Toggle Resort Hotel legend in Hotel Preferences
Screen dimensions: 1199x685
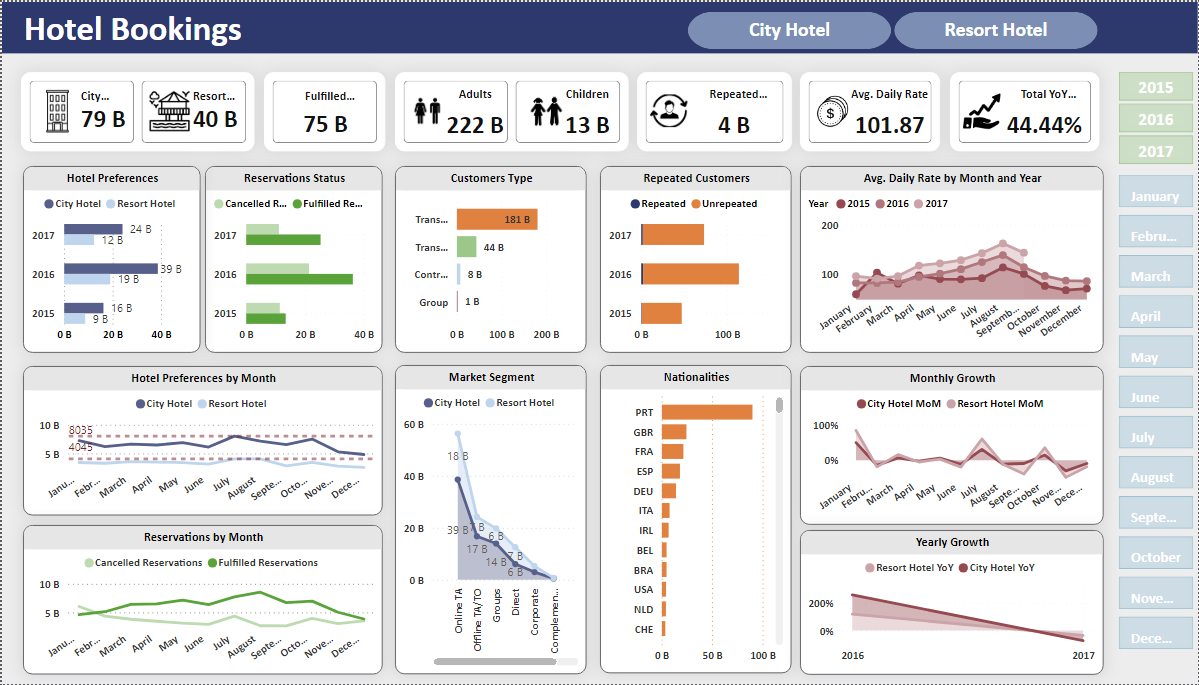click(141, 203)
